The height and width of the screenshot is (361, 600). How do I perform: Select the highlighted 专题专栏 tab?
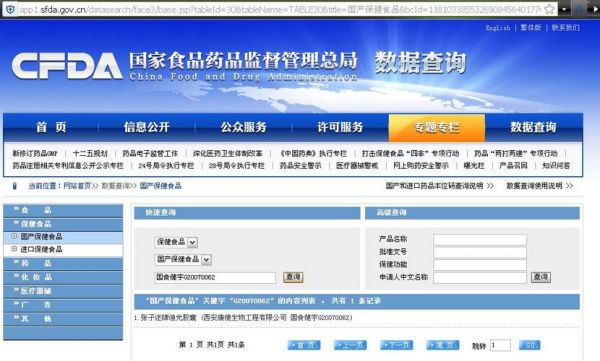[x=437, y=127]
